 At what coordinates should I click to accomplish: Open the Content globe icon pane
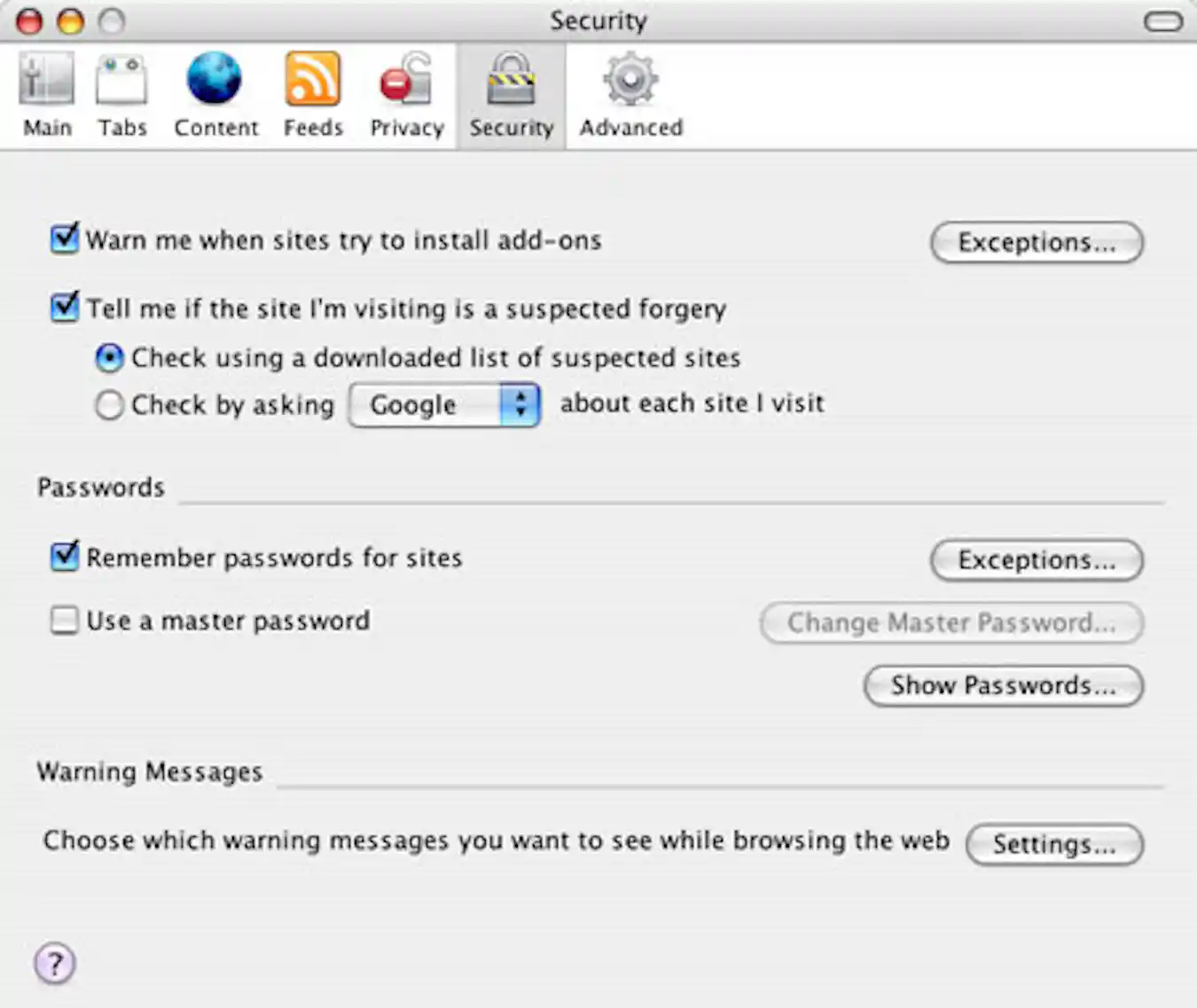(215, 80)
